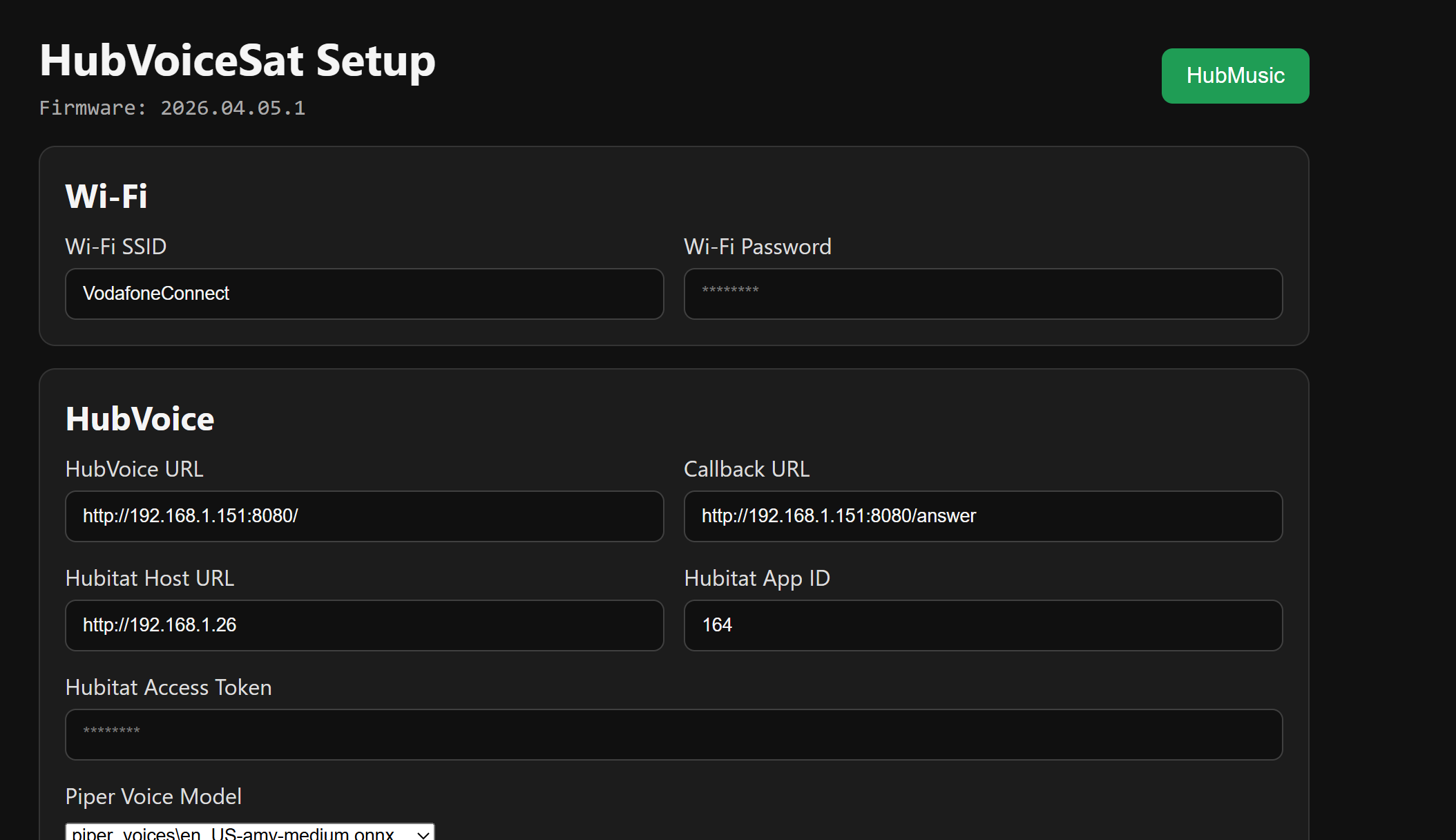This screenshot has height=840, width=1456.
Task: Click the Hubitat Access Token input box
Action: coord(673,734)
